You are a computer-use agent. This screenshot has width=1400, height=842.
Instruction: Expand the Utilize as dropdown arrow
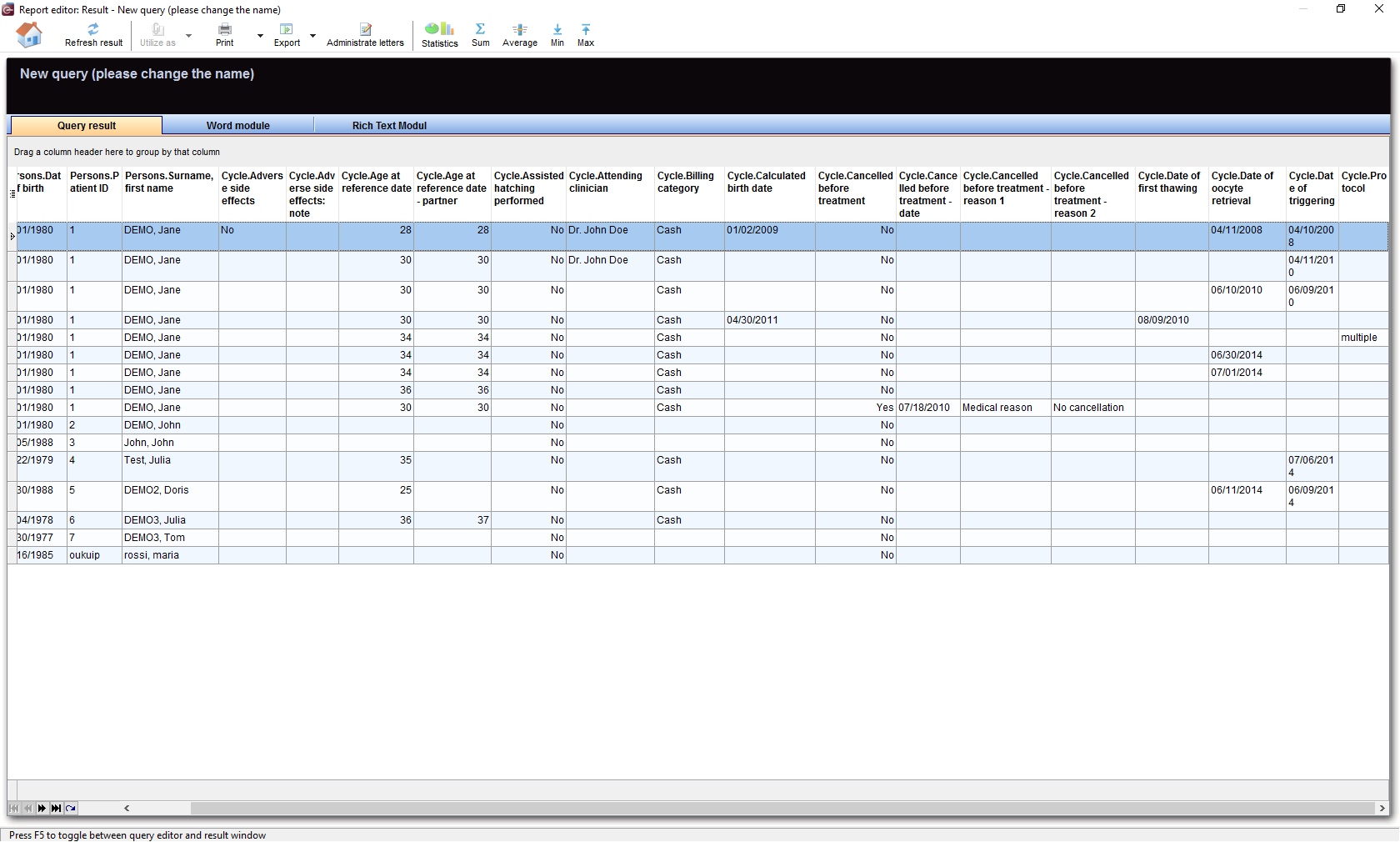pyautogui.click(x=189, y=36)
